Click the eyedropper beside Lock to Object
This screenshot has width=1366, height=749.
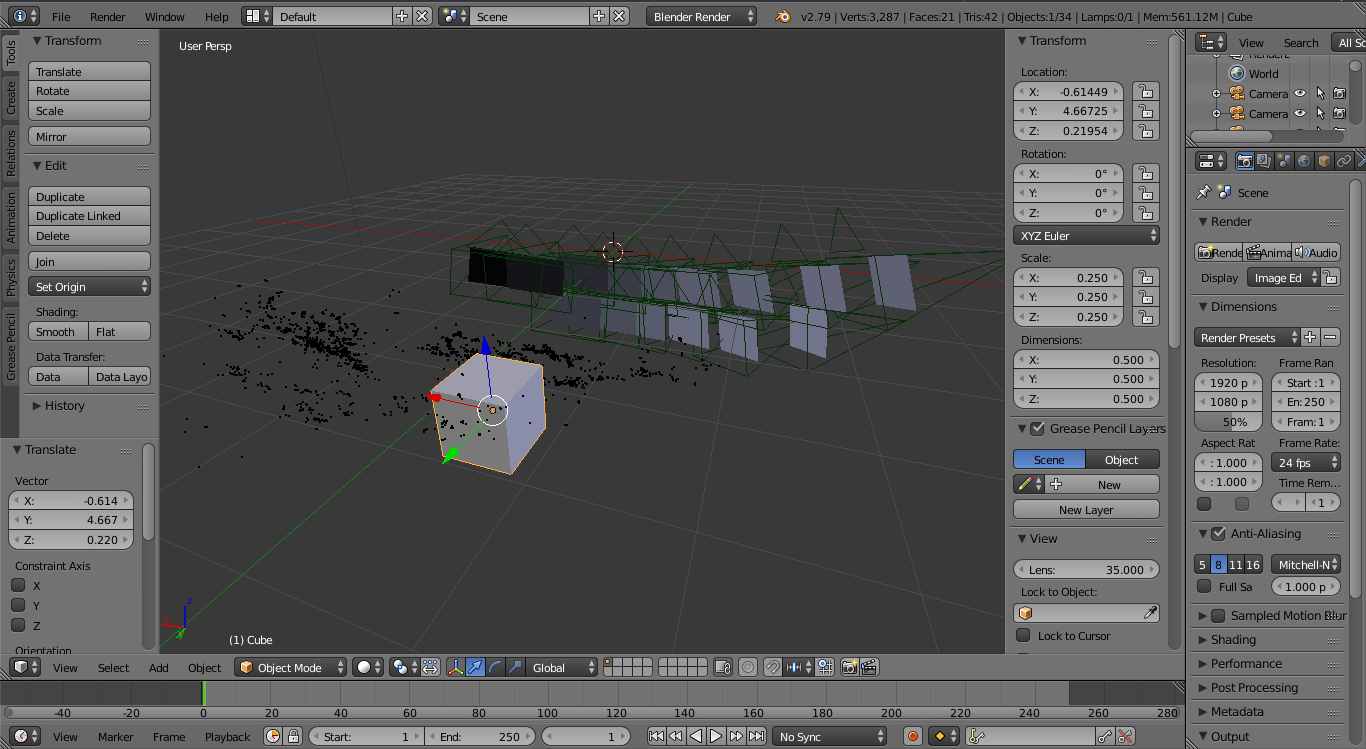click(x=1150, y=613)
